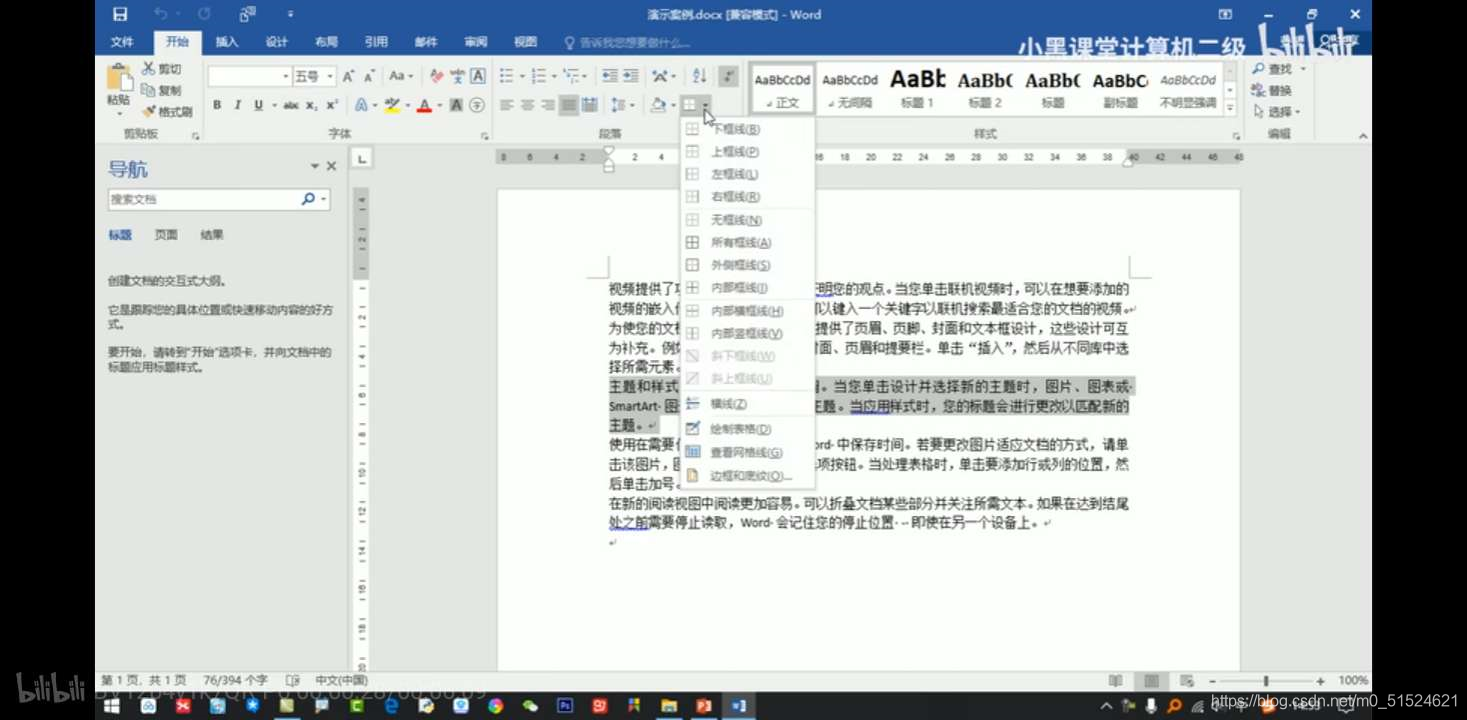
Task: Open Photoshop from the taskbar
Action: pyautogui.click(x=565, y=706)
